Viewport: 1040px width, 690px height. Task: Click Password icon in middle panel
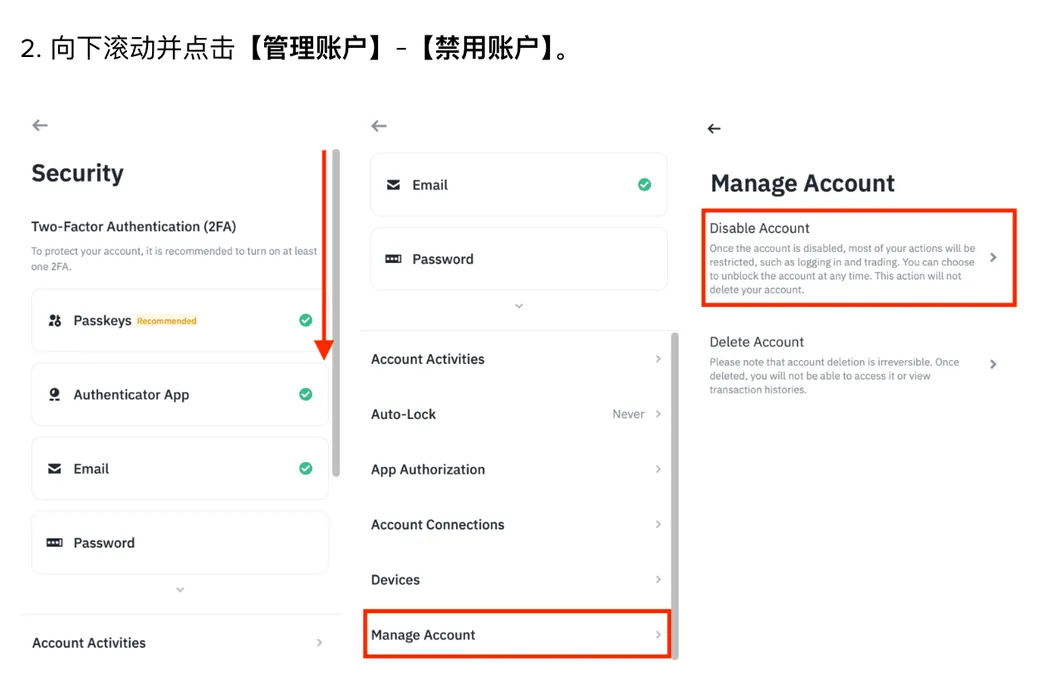coord(393,259)
